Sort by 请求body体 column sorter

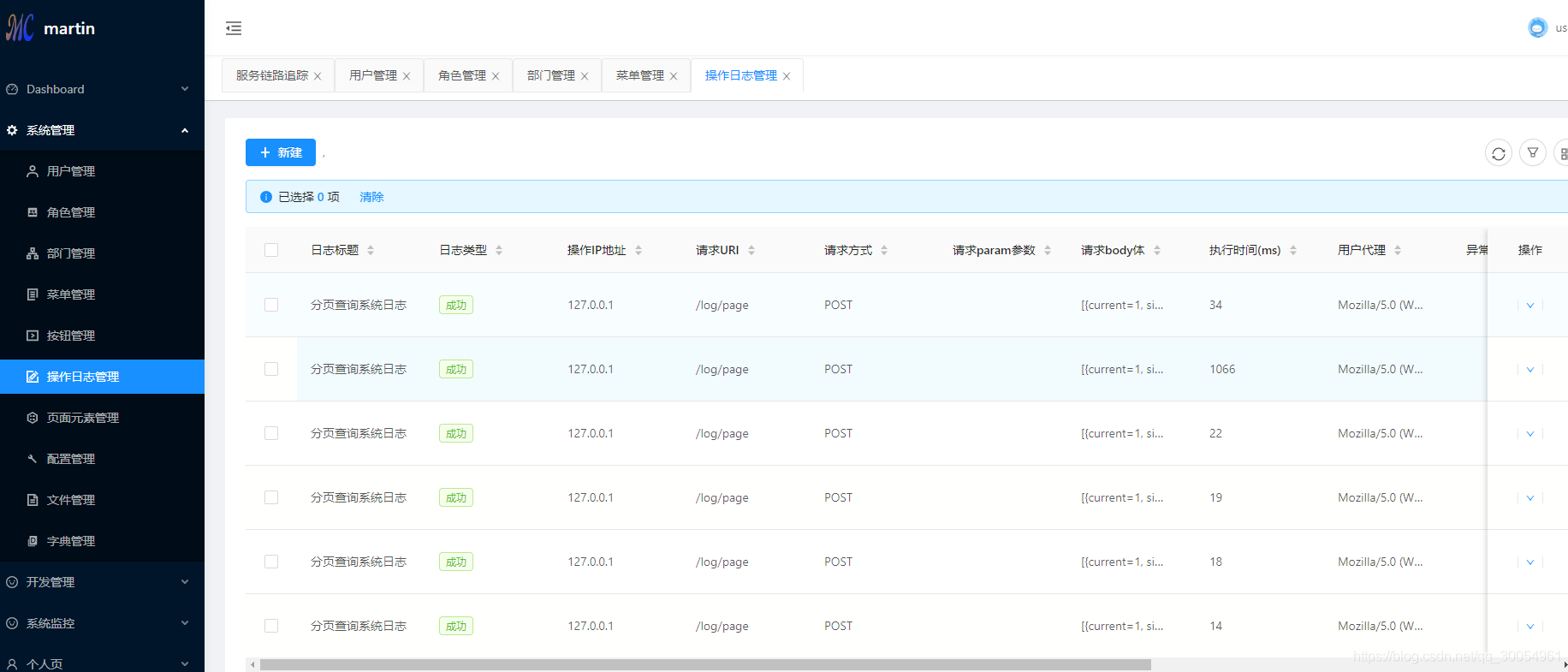click(1157, 250)
